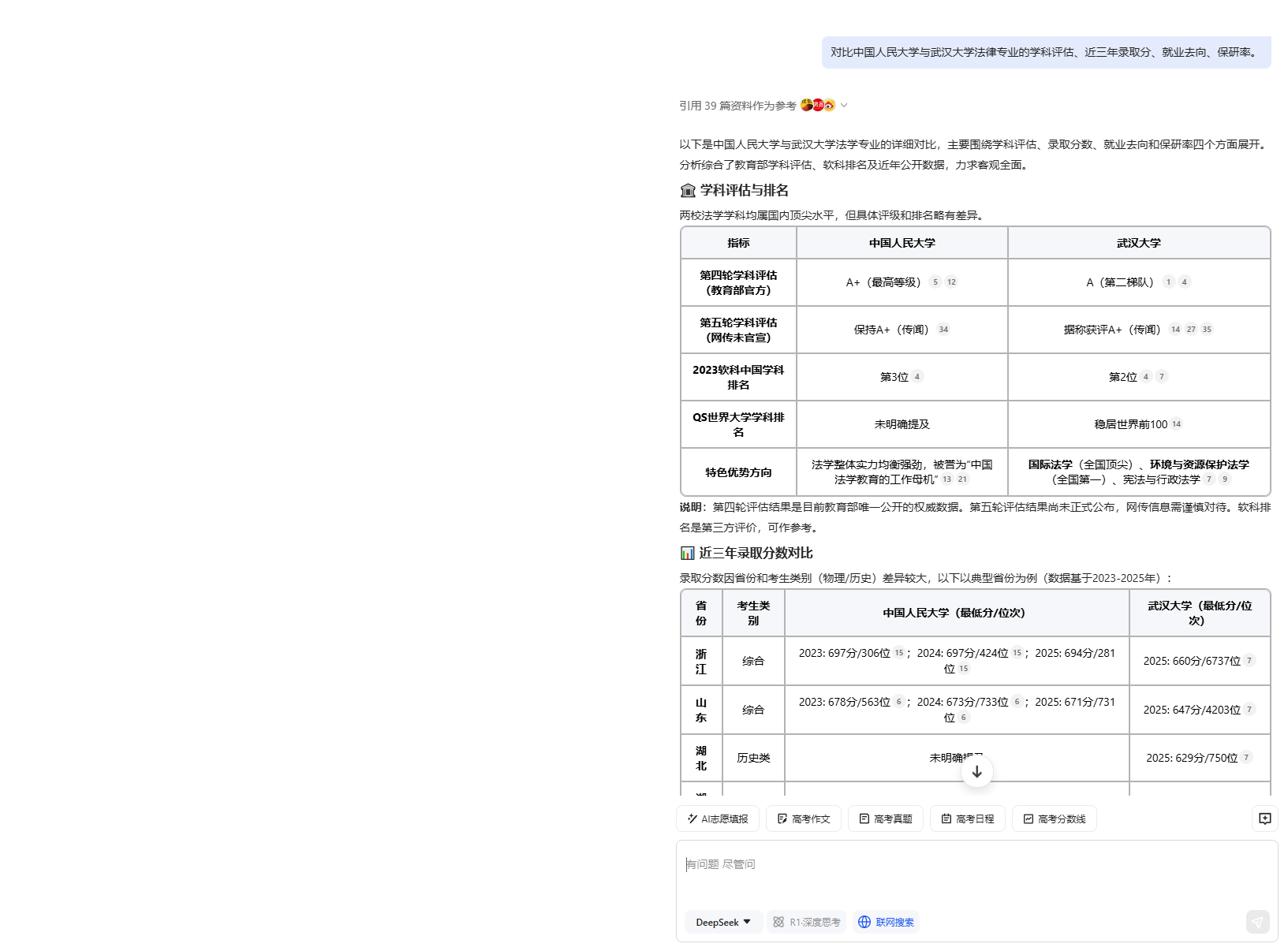Toggle 联网搜索 web search
1288x951 pixels.
(x=887, y=922)
